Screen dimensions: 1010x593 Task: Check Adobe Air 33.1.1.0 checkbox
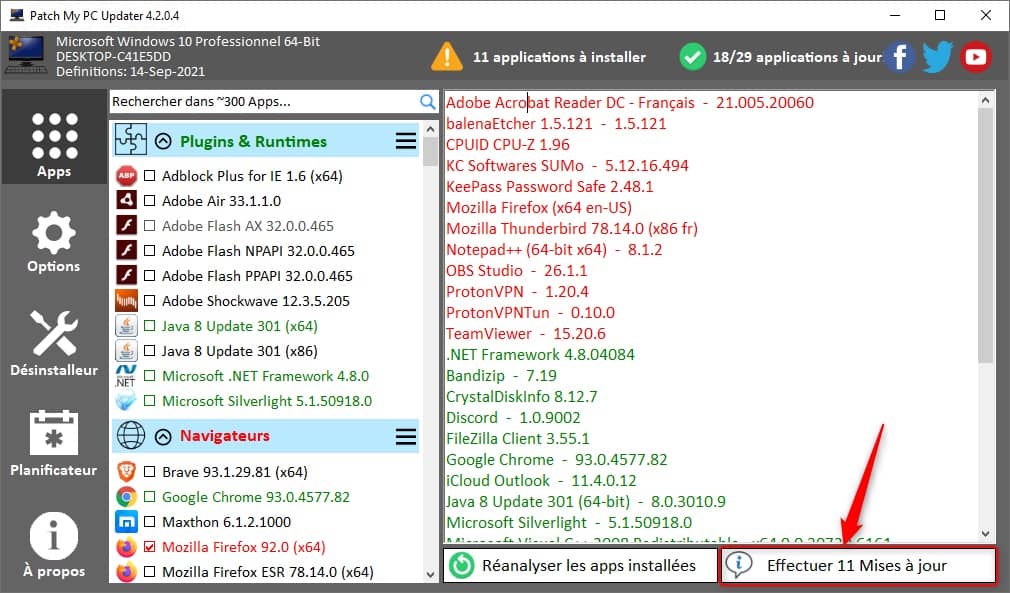pyautogui.click(x=149, y=201)
